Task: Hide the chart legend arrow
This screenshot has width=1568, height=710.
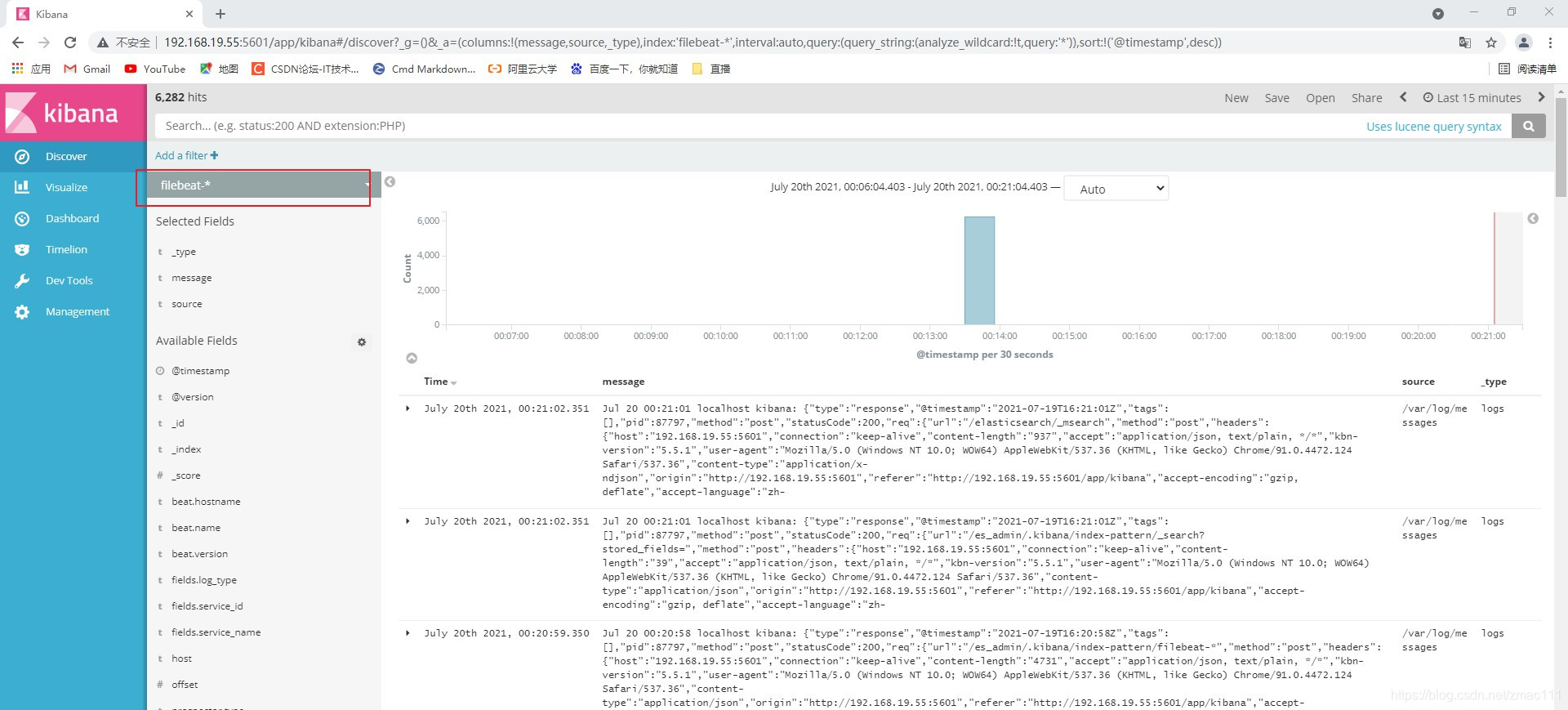Action: tap(1533, 218)
